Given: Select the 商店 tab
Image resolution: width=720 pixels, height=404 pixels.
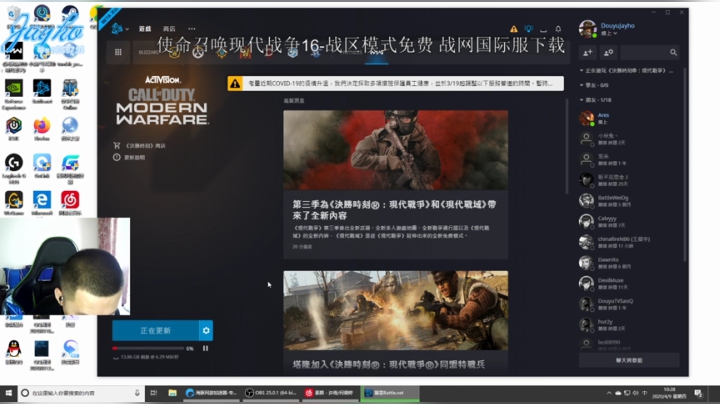Looking at the screenshot, I should (x=169, y=28).
